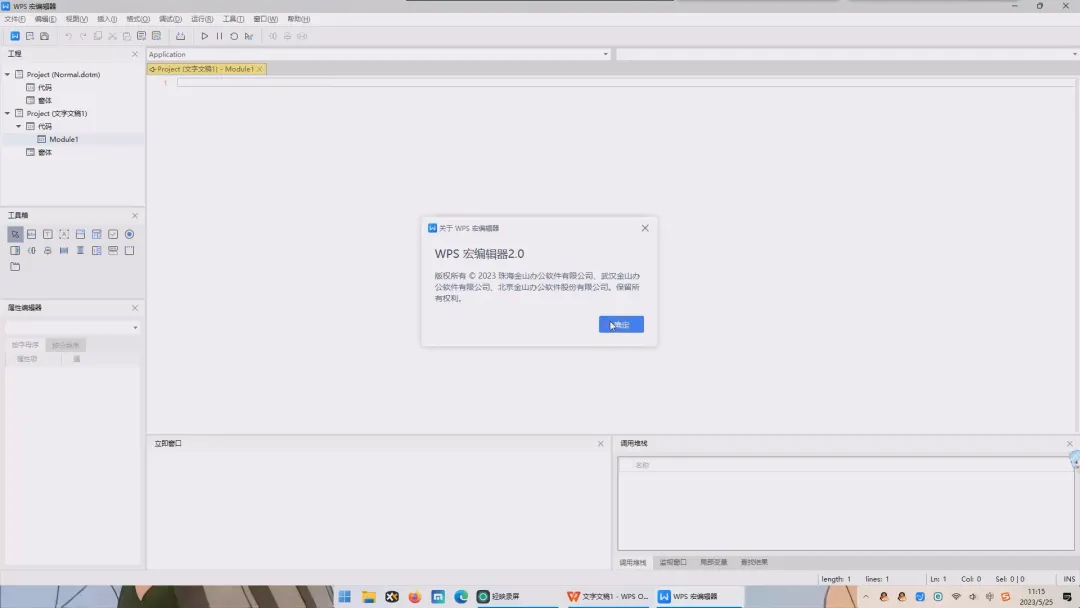Collapse the 代码 folder under Project (文字文稿1)
The image size is (1080, 608).
click(x=19, y=126)
